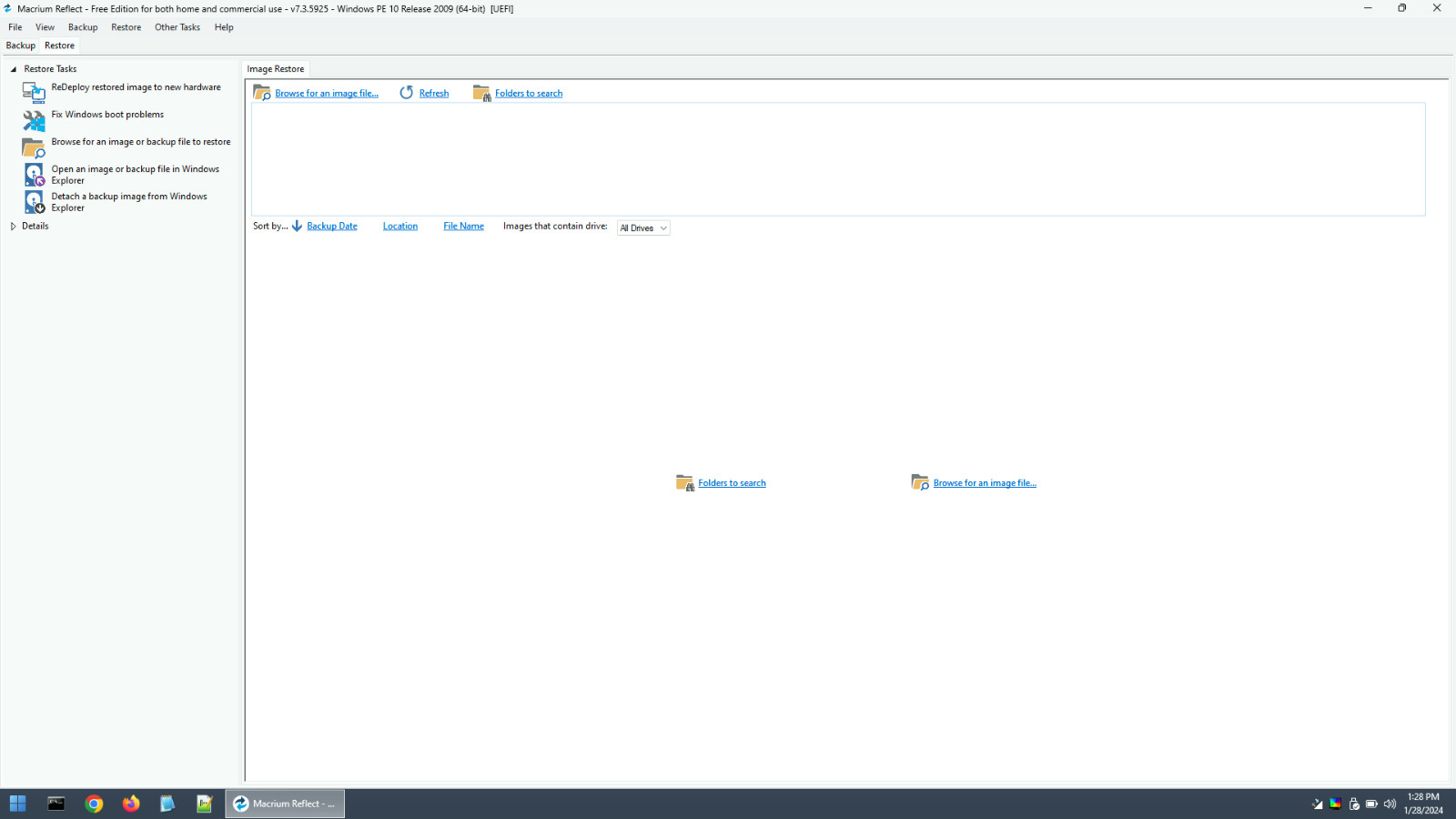Viewport: 1456px width, 819px height.
Task: Switch to the Backup tab
Action: (x=21, y=45)
